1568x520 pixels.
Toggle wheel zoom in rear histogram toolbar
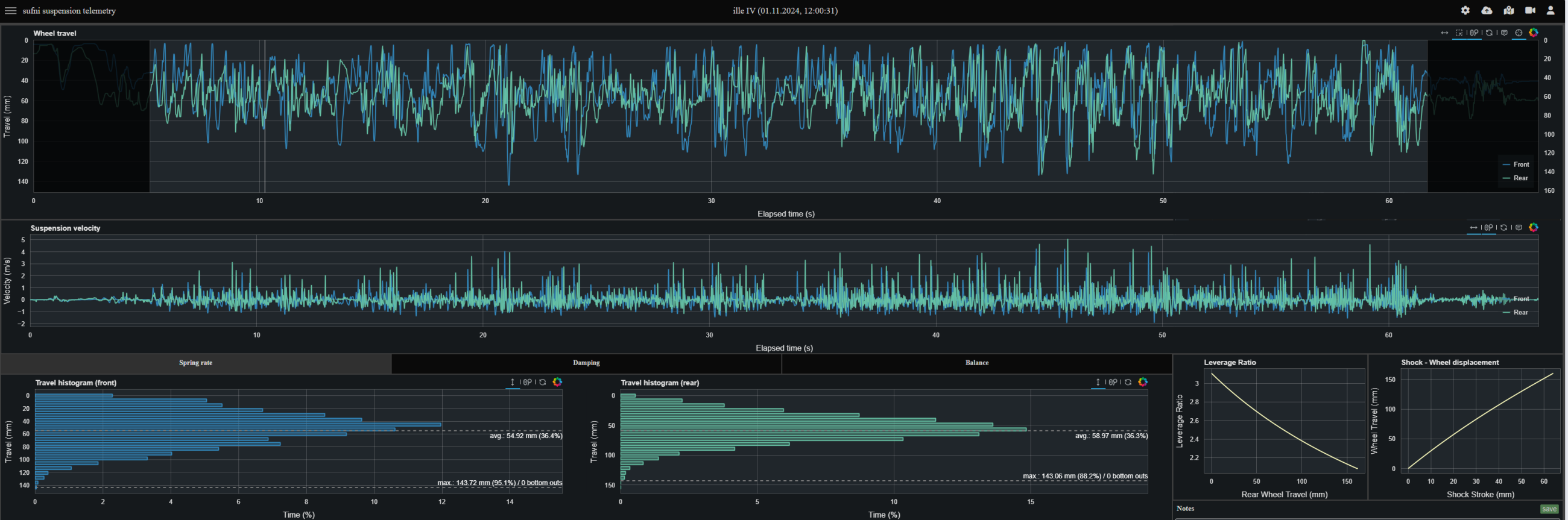pyautogui.click(x=1113, y=382)
